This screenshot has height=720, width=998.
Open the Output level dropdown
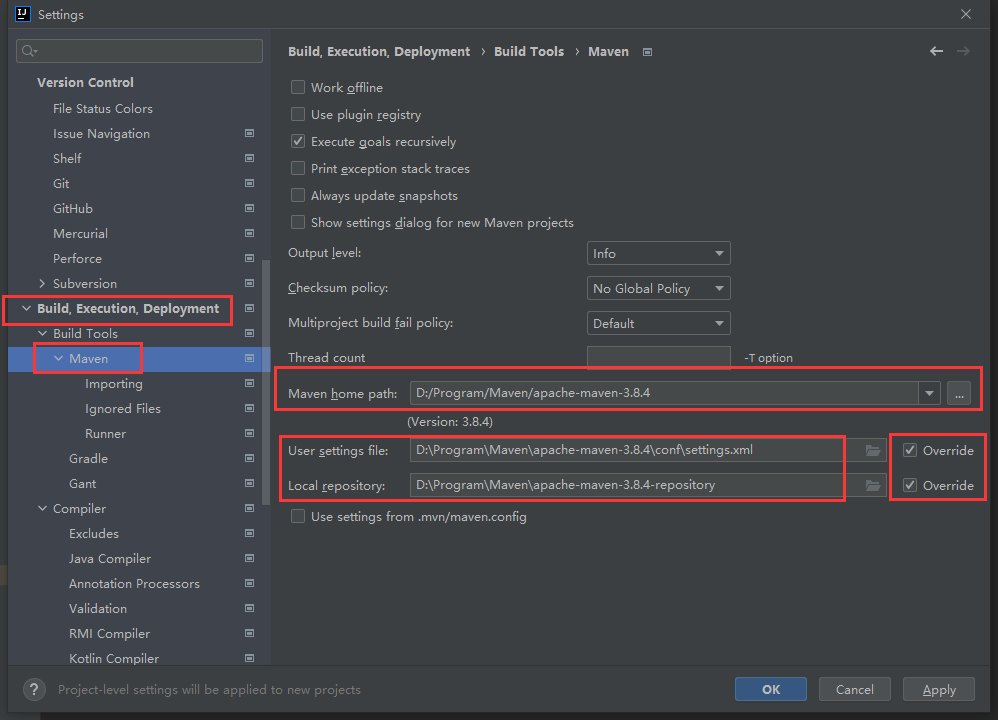[658, 253]
